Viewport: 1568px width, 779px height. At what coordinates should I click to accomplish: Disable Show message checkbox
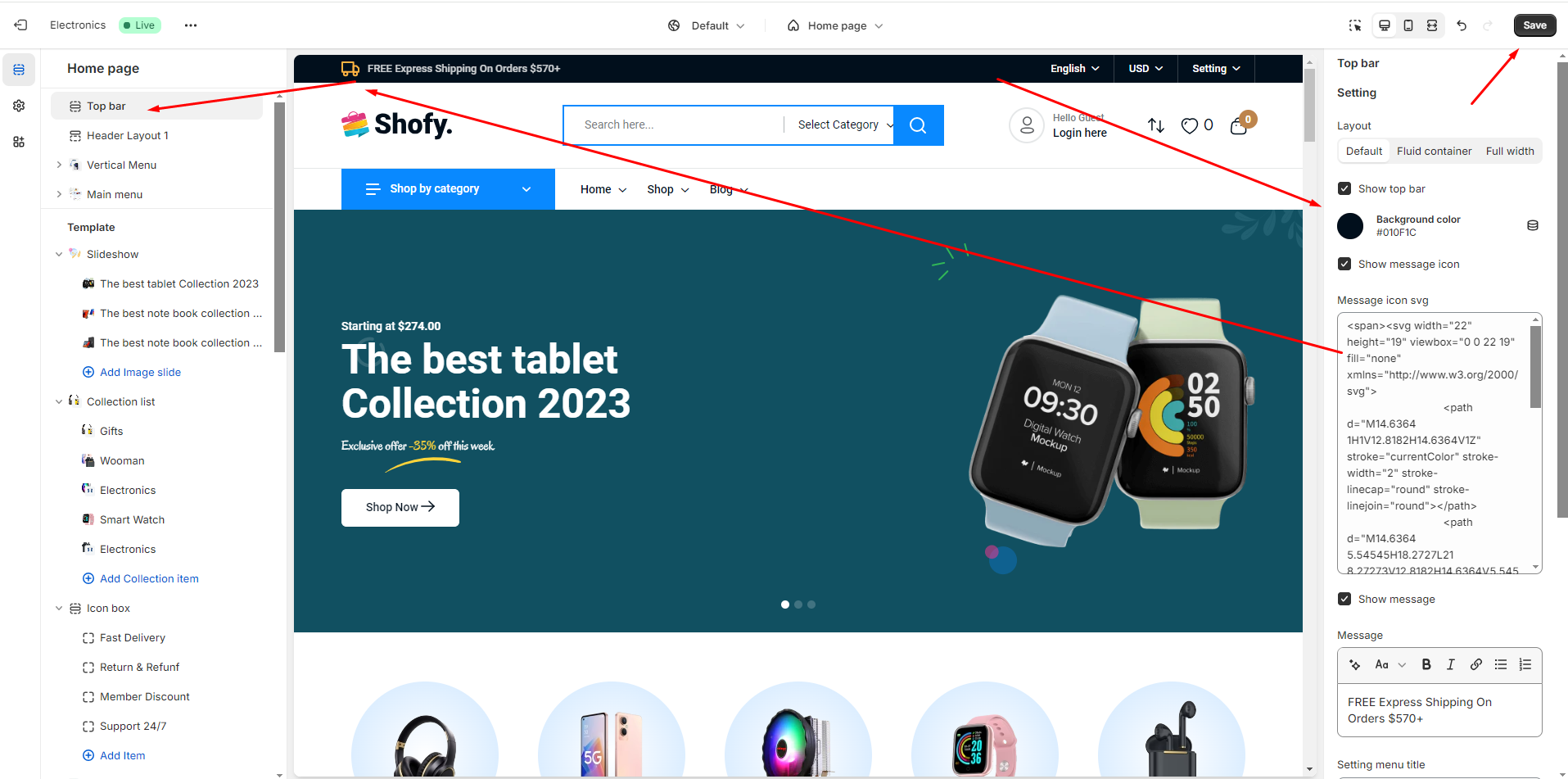[1344, 599]
